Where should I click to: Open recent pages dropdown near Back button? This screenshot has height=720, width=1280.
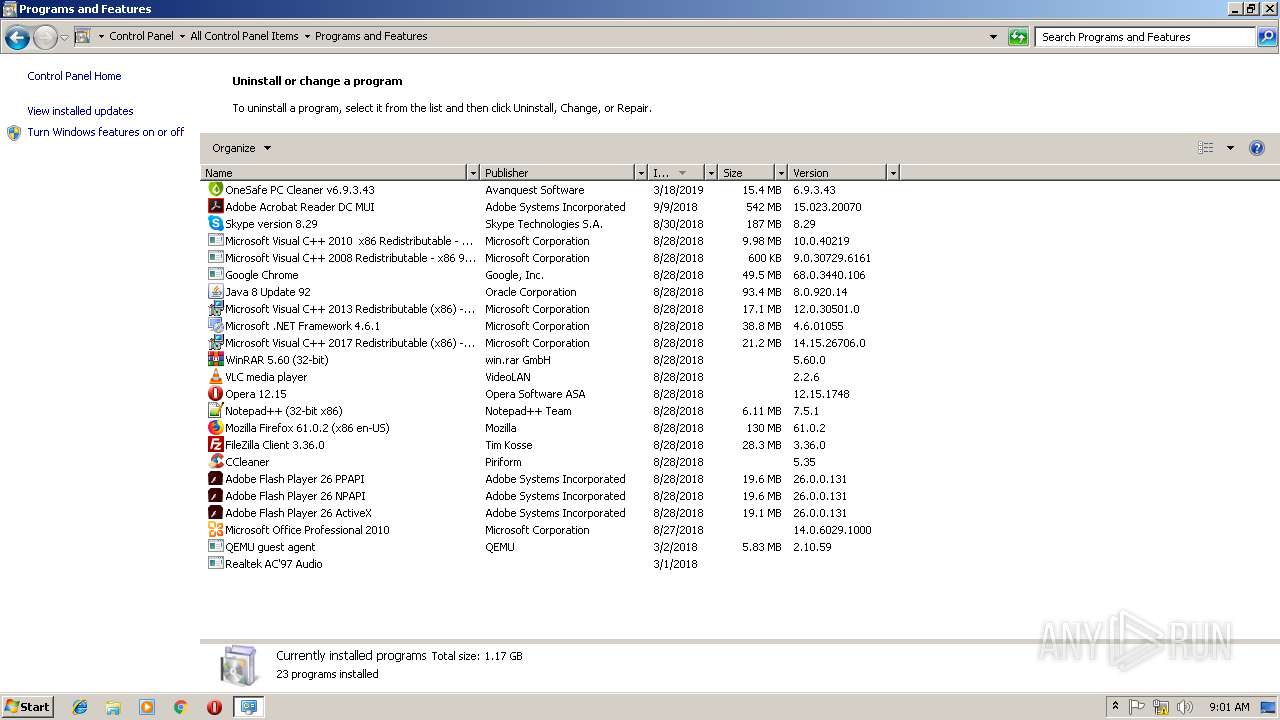65,38
